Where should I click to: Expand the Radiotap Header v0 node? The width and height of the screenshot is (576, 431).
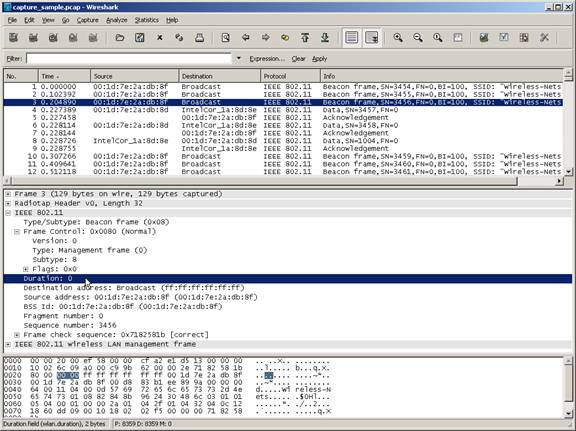(8, 204)
